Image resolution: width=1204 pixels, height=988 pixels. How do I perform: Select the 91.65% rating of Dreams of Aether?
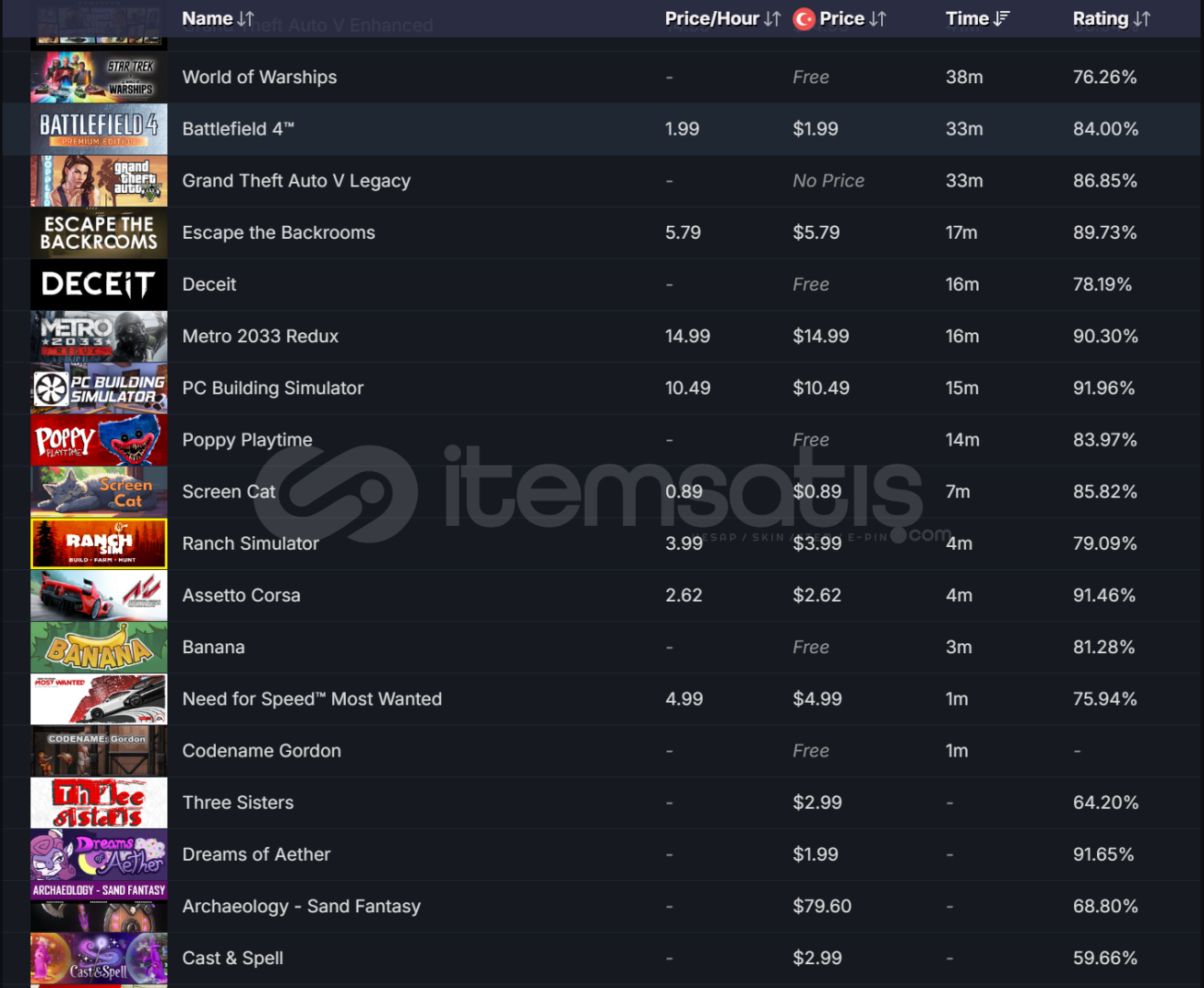[x=1103, y=854]
